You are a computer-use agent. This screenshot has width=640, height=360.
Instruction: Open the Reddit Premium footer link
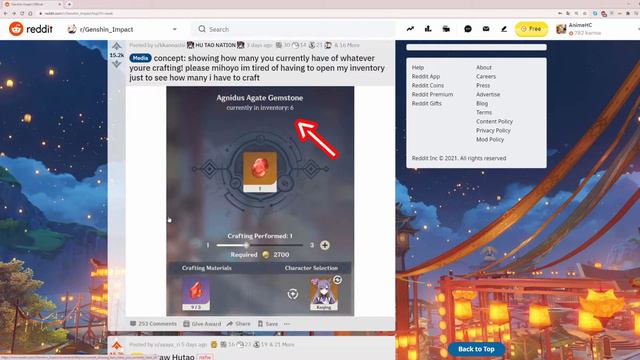(x=432, y=94)
